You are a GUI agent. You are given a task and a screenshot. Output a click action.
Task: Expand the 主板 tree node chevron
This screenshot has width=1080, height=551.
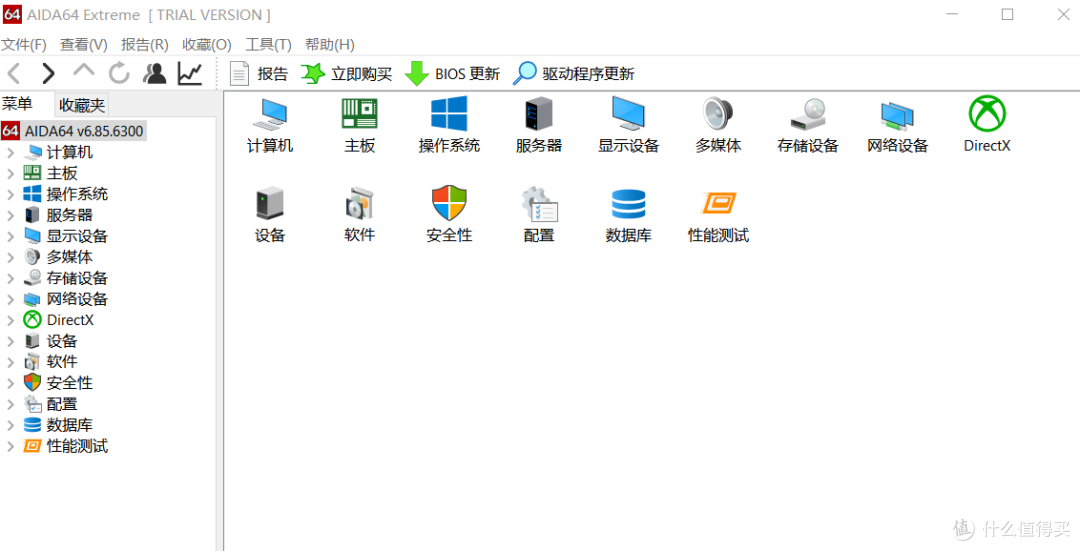pos(10,174)
